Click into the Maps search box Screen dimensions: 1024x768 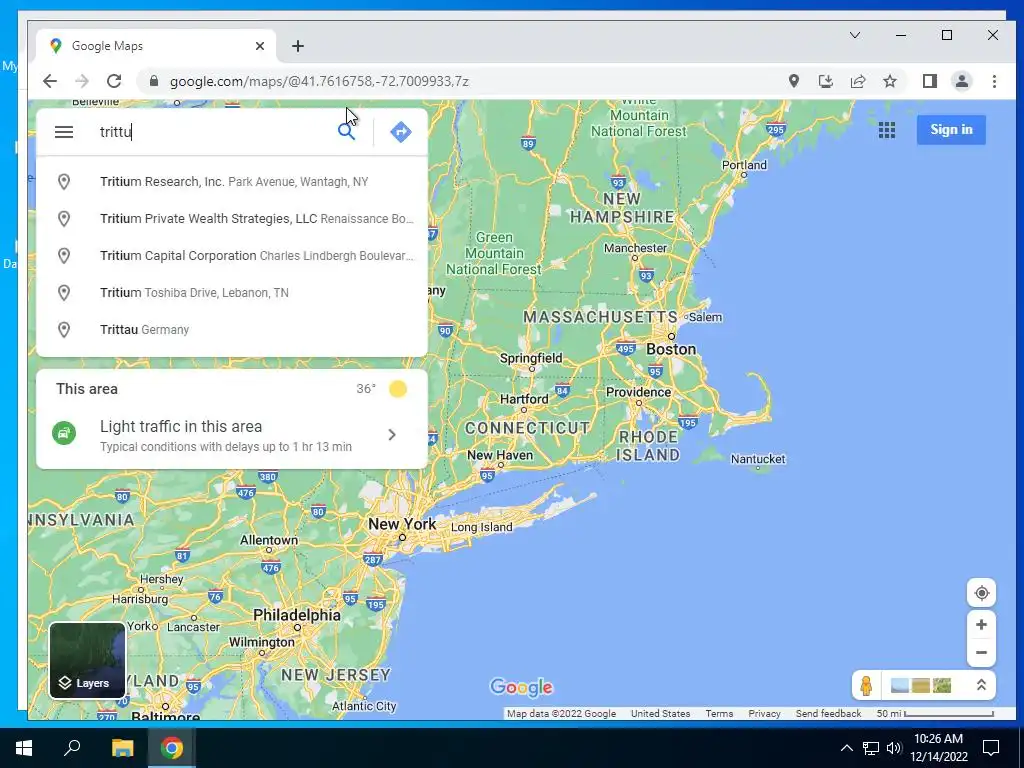click(x=212, y=132)
